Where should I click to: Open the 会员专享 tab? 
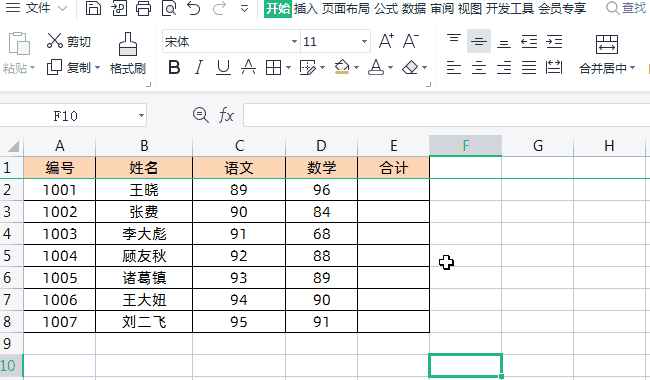562,8
